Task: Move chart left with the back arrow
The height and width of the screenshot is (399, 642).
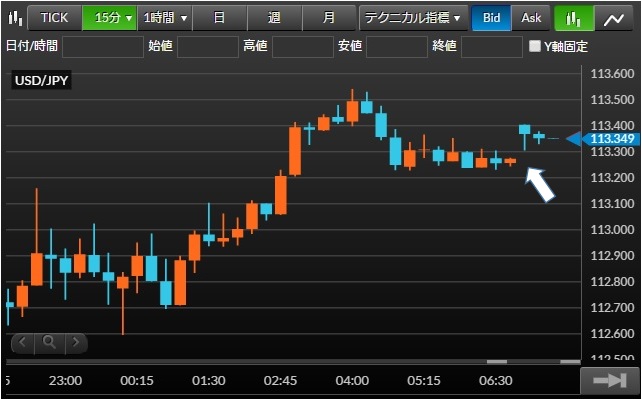Action: 23,343
